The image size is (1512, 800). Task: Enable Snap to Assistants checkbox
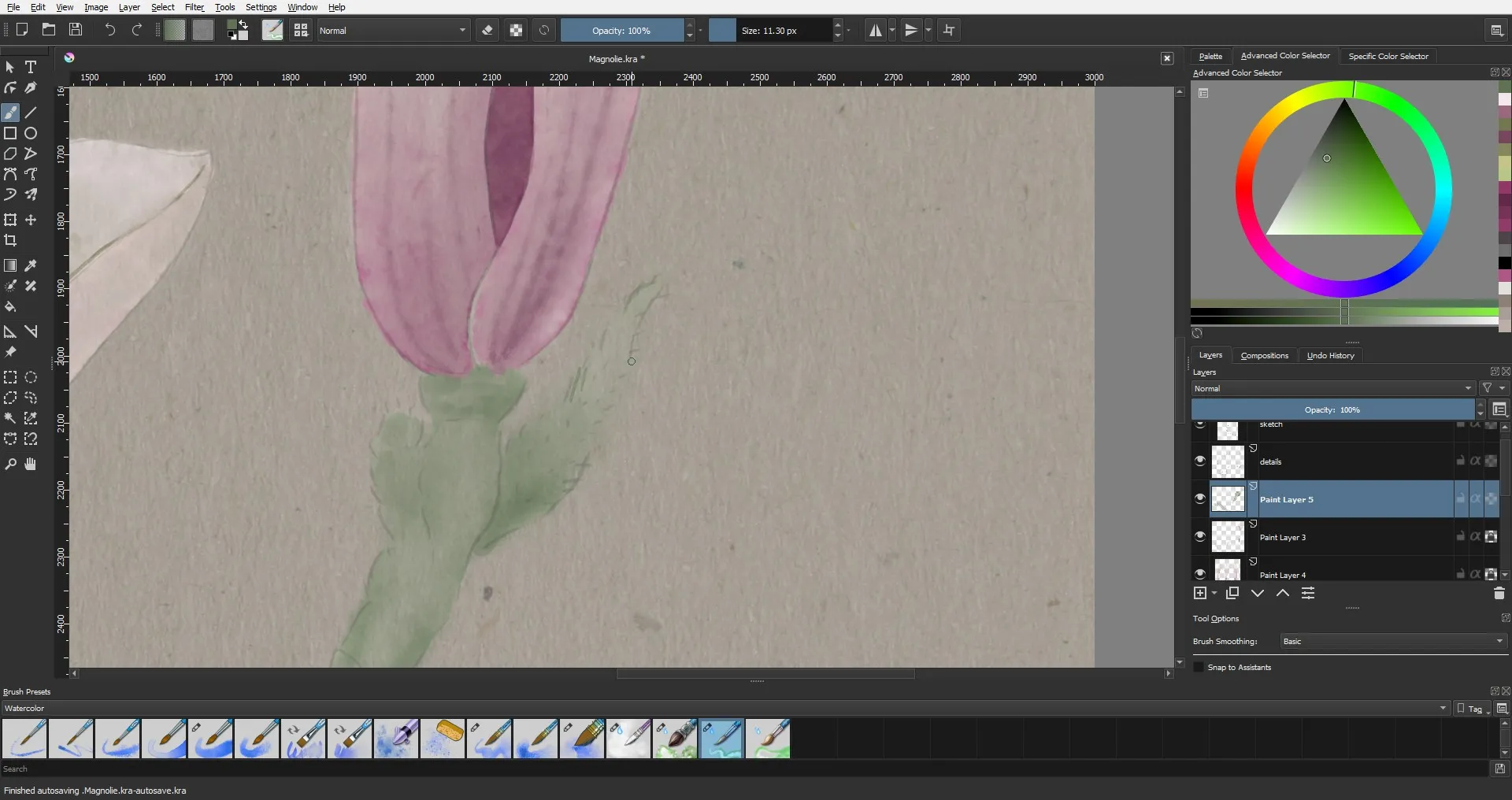click(x=1199, y=668)
